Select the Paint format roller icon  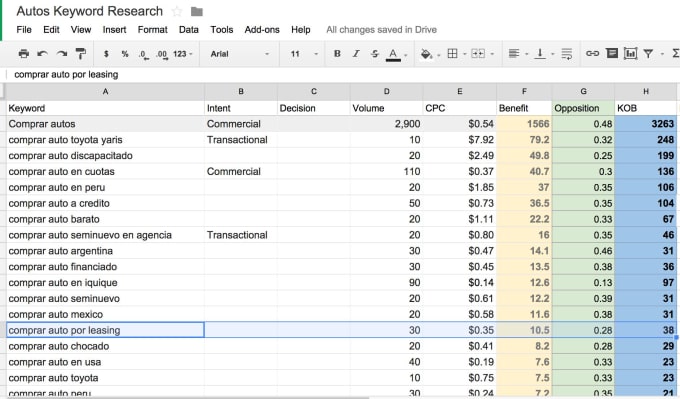(81, 54)
